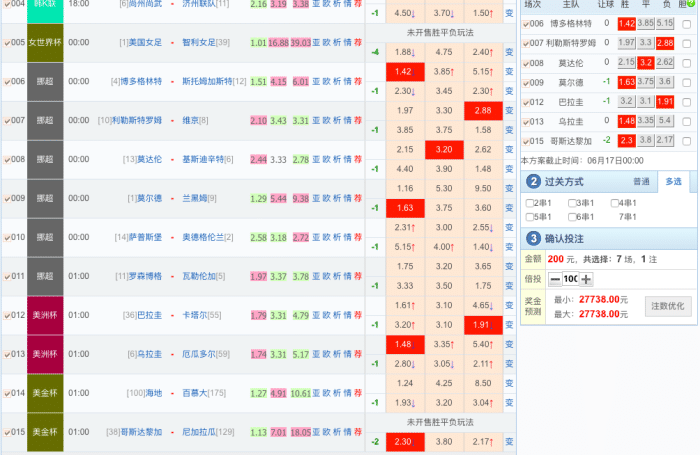The image size is (700, 455).
Task: Switch to 多选 pass mode tab
Action: [673, 182]
